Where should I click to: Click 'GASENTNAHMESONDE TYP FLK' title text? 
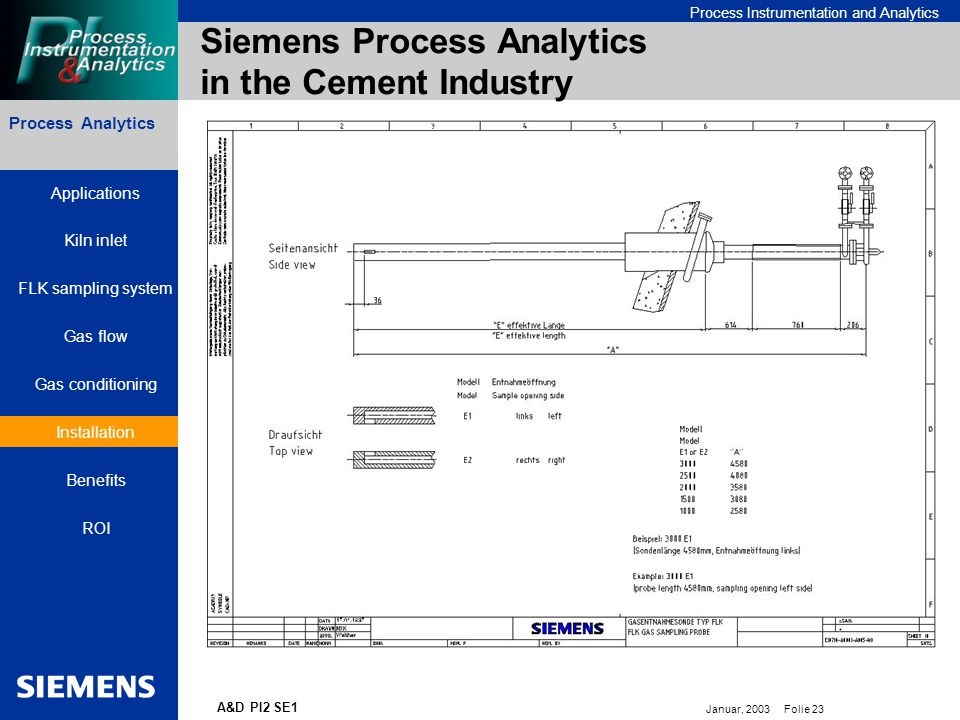click(675, 622)
